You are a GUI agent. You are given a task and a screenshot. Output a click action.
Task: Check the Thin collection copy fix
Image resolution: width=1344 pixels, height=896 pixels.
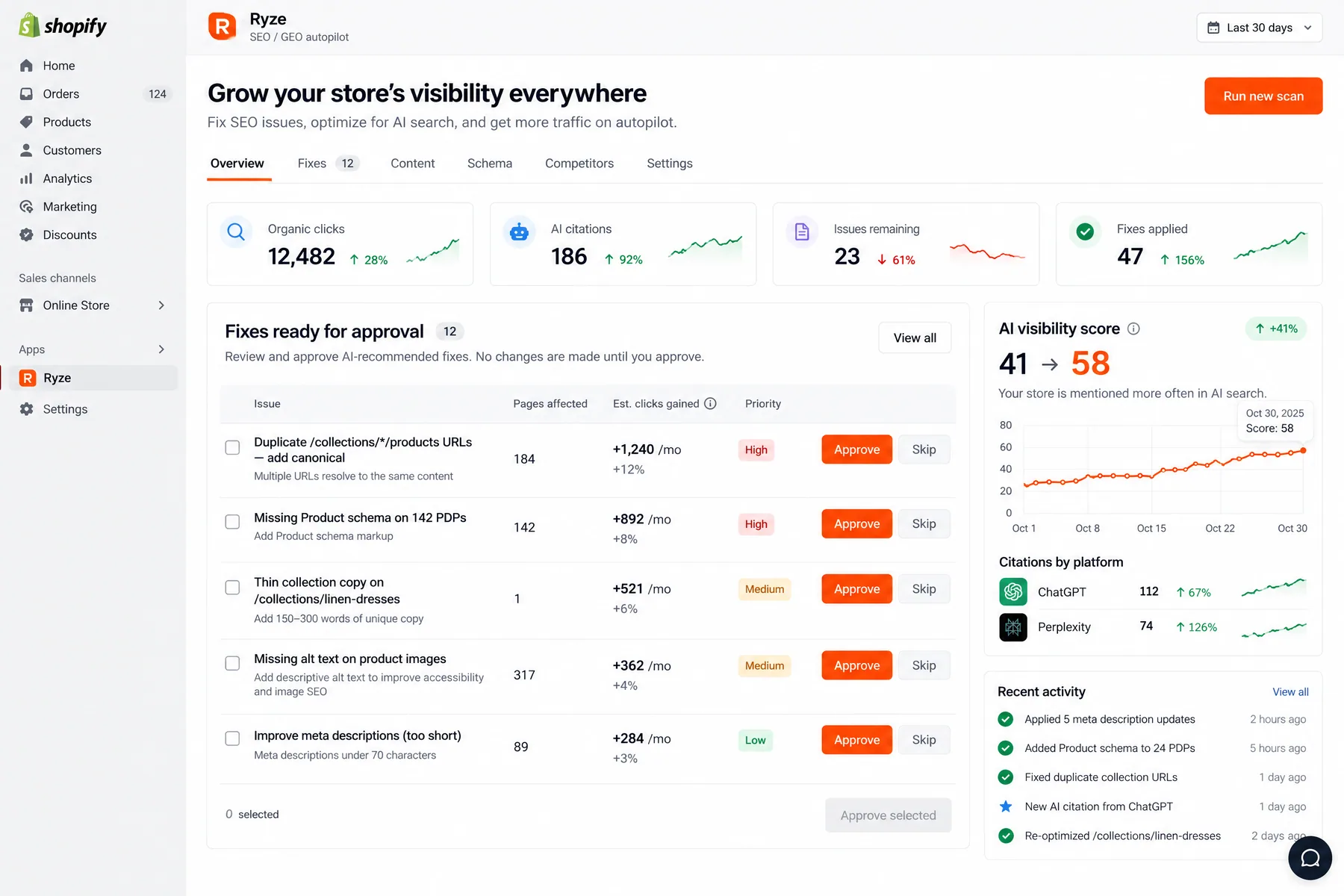pos(232,588)
